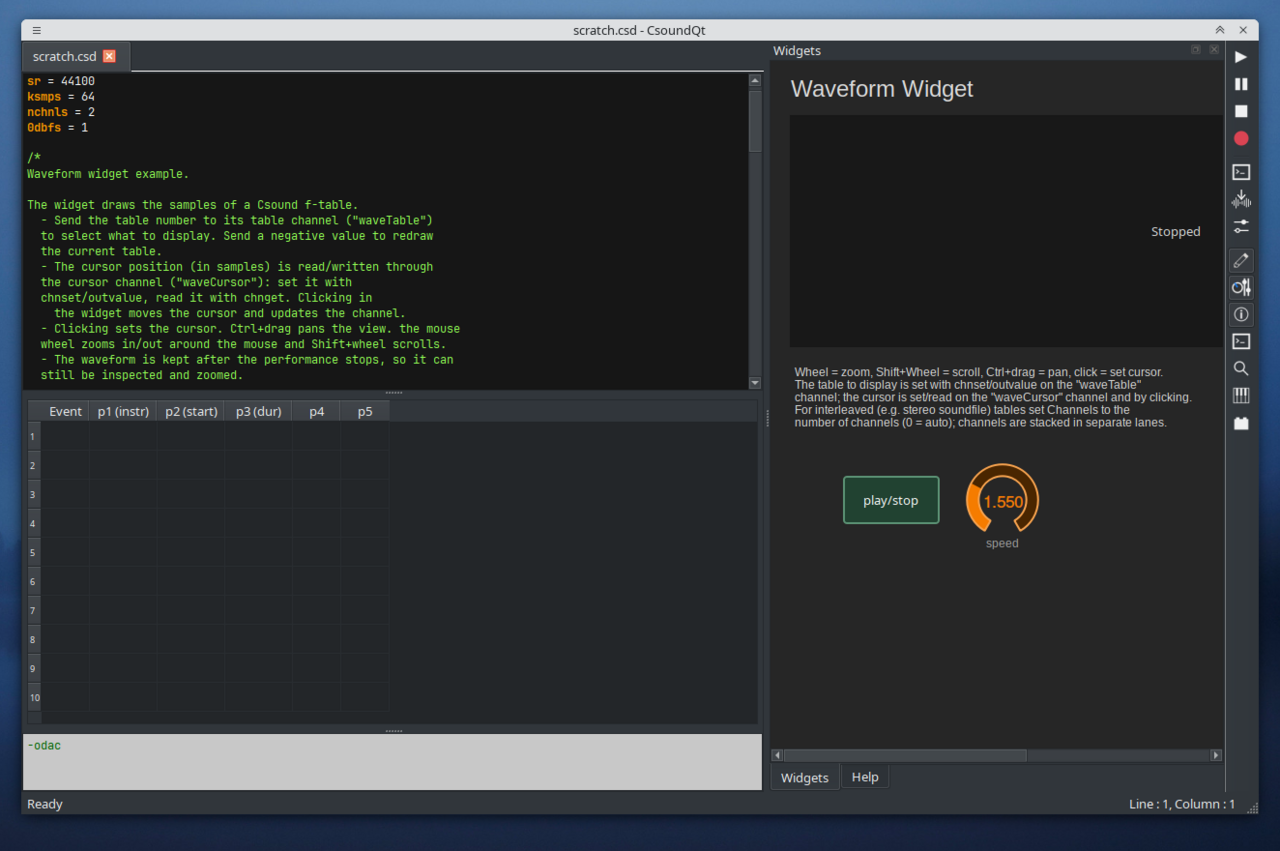Click the window shade-up chevron in the title bar
Image resolution: width=1280 pixels, height=851 pixels.
point(1220,30)
